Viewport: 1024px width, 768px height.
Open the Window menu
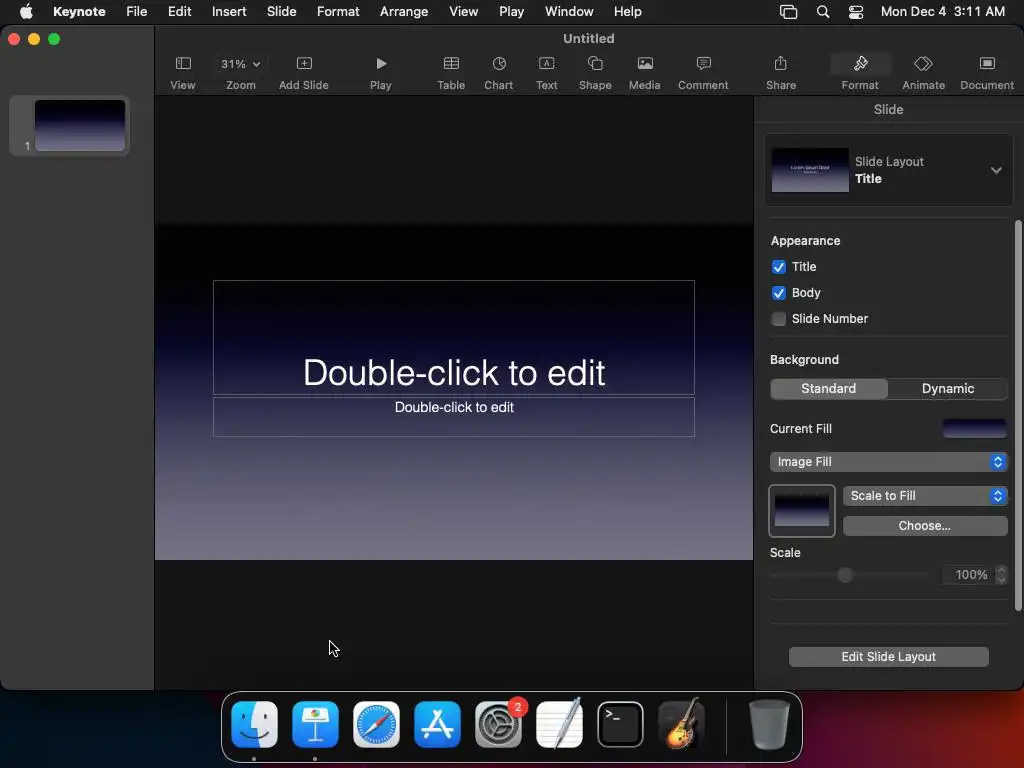(569, 12)
